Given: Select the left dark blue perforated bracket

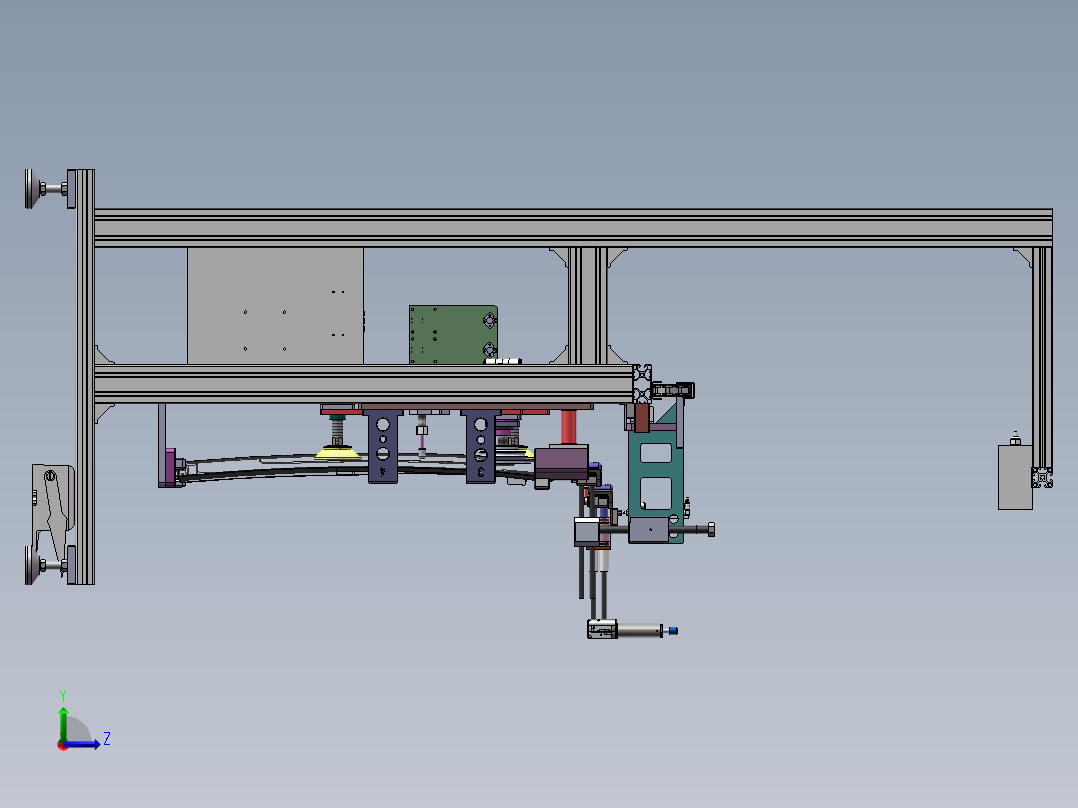Looking at the screenshot, I should click(x=383, y=446).
